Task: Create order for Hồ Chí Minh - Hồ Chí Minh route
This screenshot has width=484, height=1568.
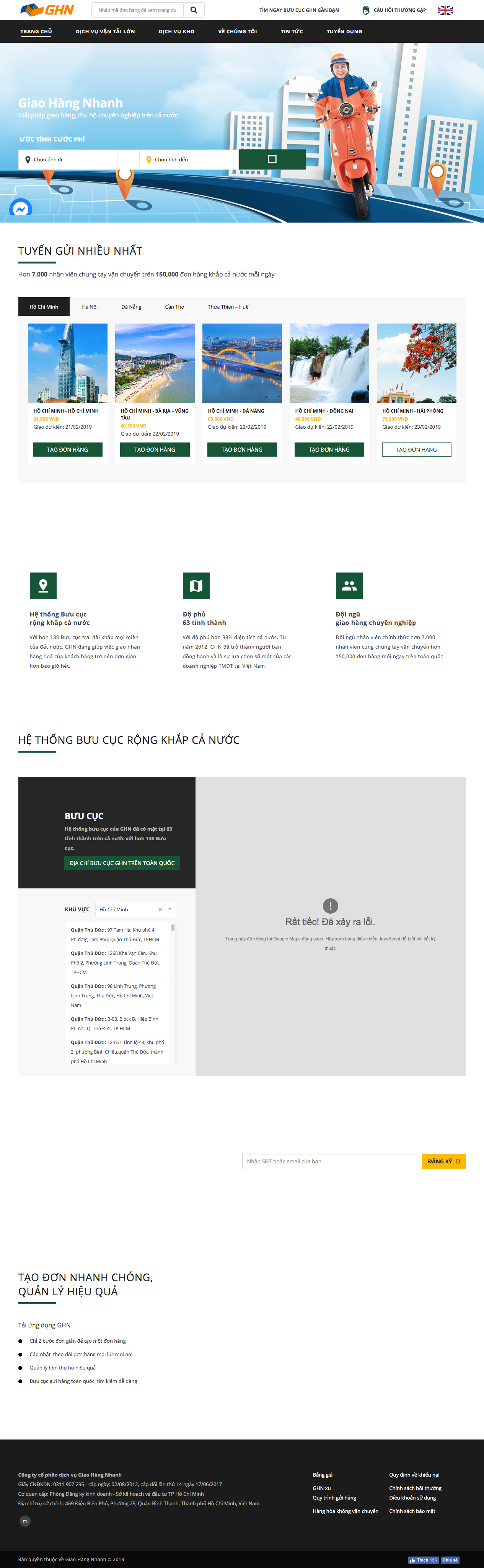Action: (x=68, y=449)
